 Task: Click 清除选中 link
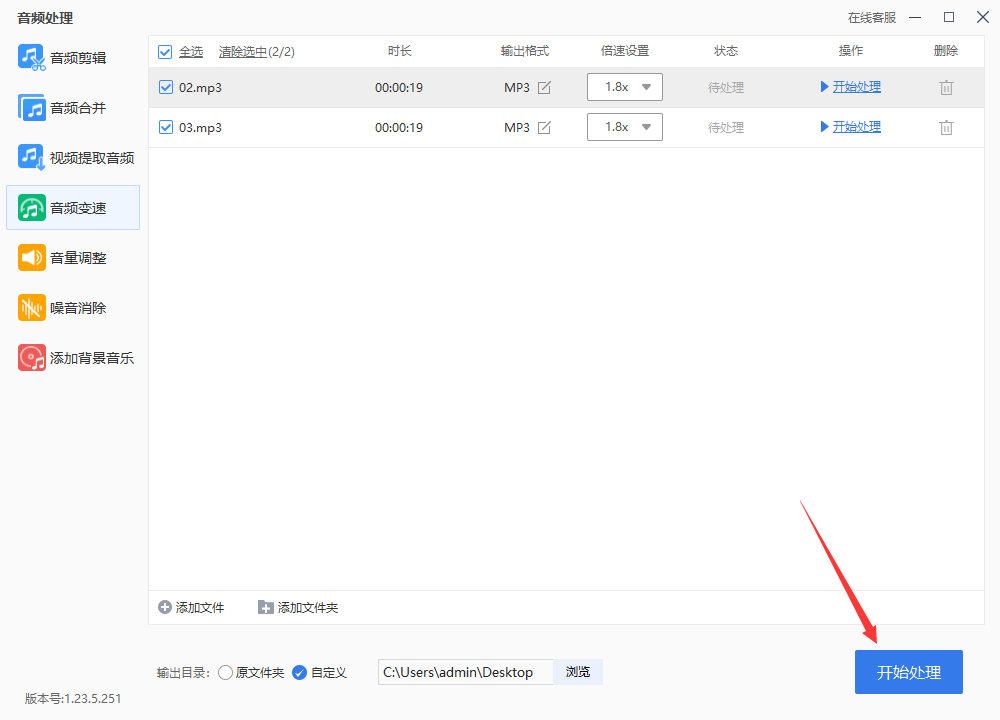point(242,52)
